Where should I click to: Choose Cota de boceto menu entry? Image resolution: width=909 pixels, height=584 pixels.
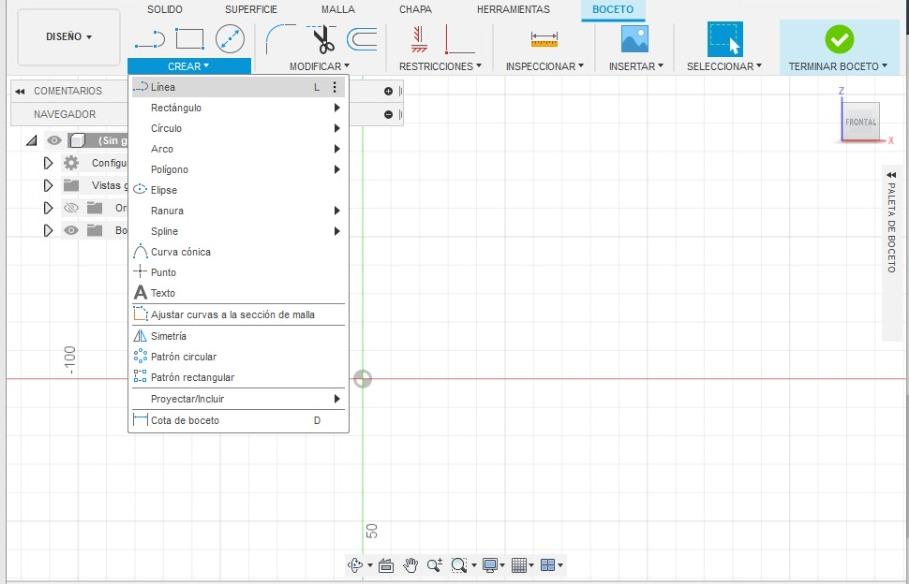coord(238,420)
